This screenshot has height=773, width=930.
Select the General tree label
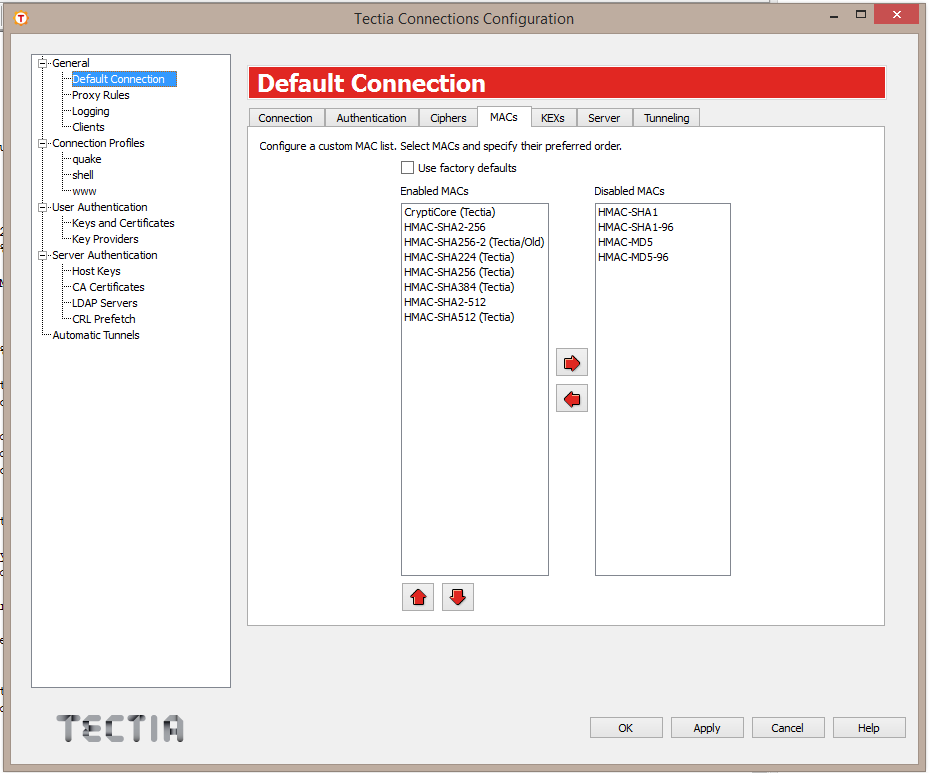(71, 63)
